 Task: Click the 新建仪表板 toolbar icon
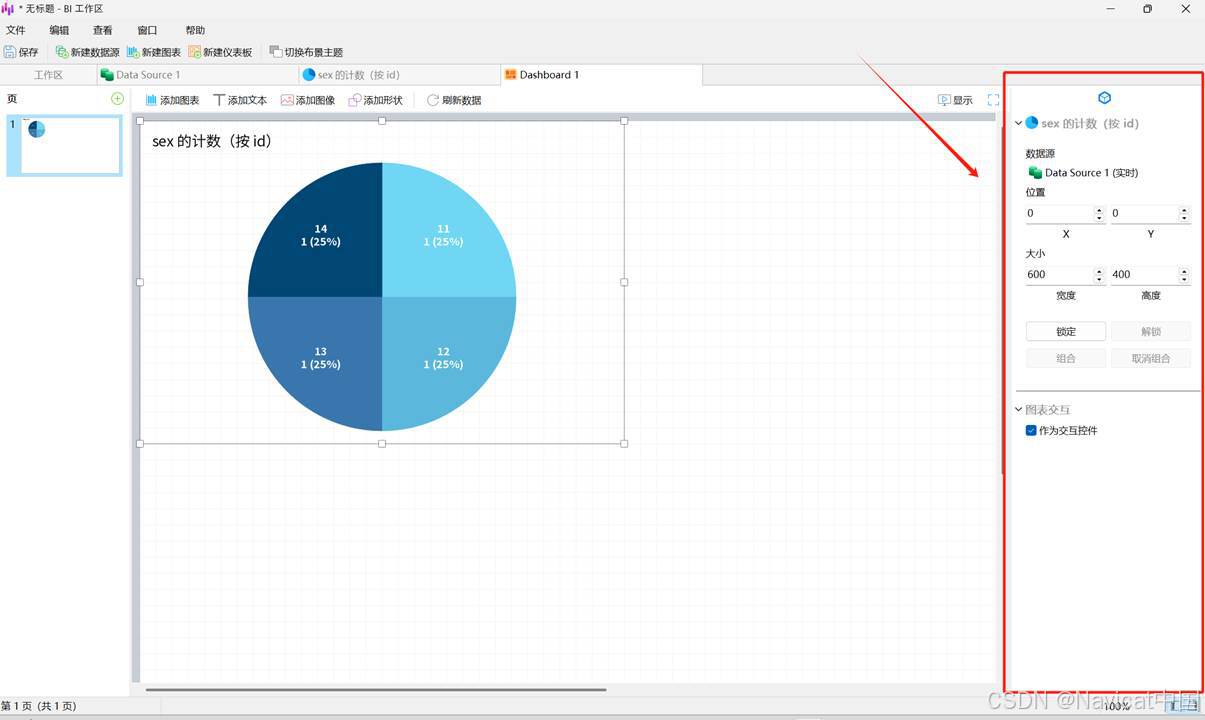click(195, 52)
